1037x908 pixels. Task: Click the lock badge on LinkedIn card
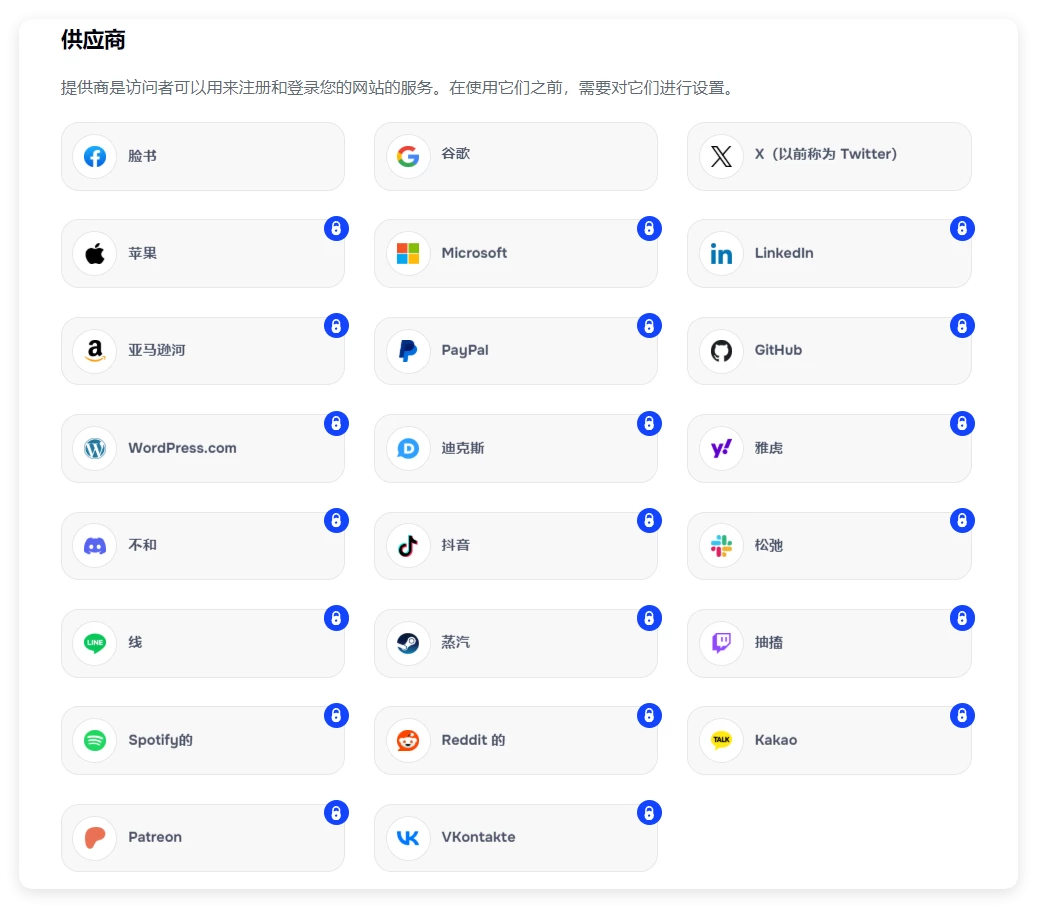(x=962, y=229)
